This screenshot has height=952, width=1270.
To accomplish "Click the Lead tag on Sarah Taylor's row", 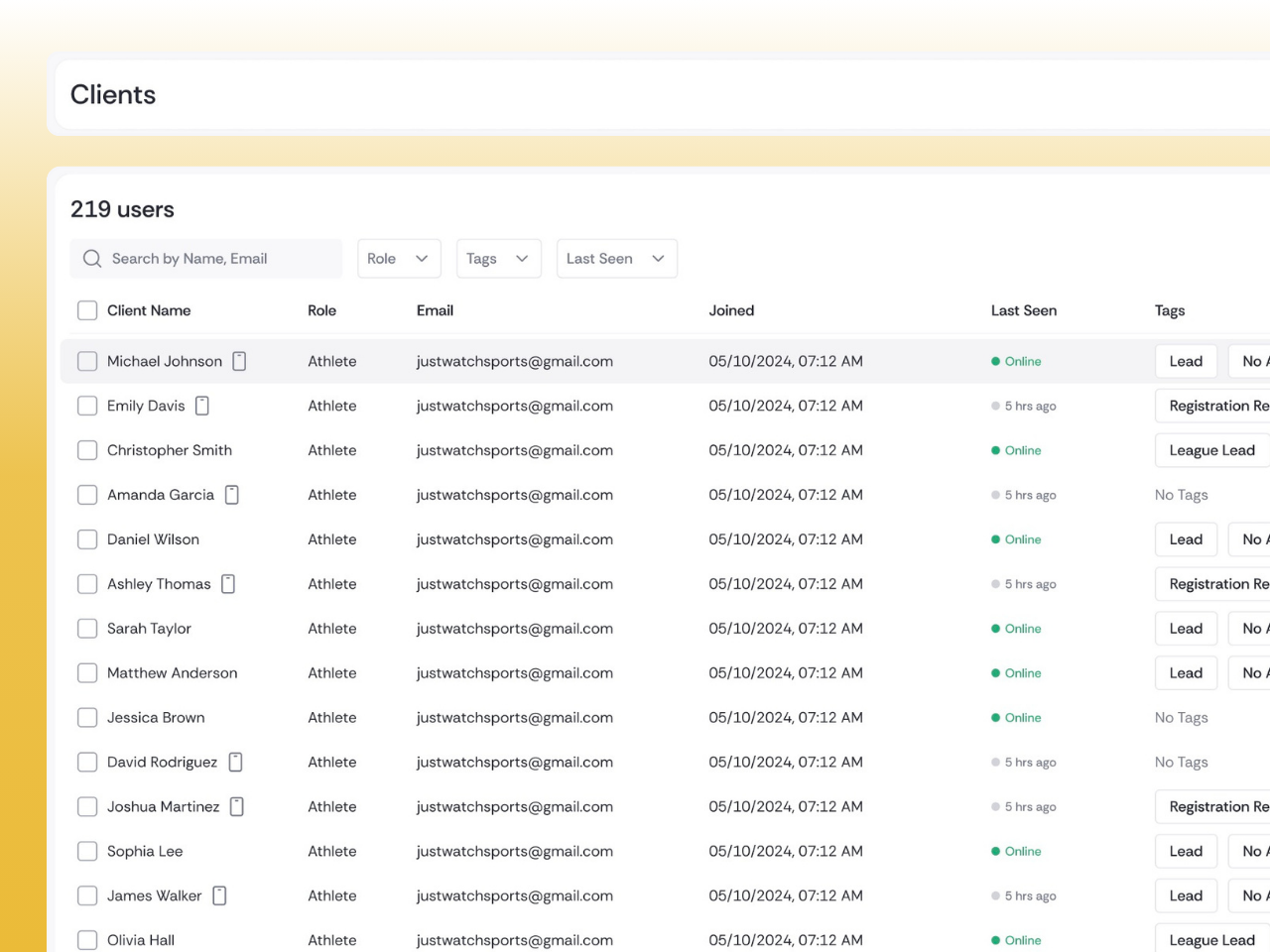I will click(x=1186, y=629).
